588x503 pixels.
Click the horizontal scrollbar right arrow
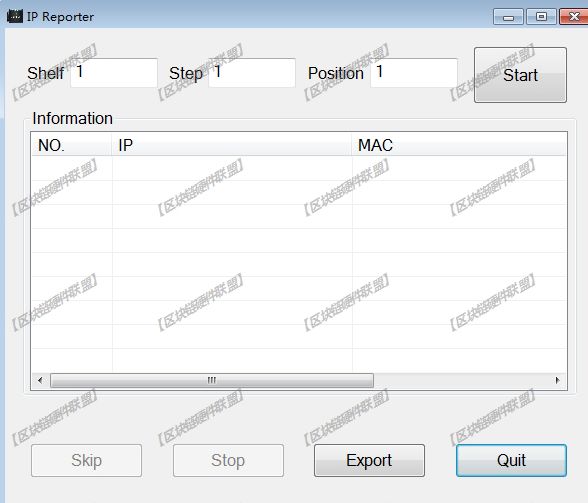(558, 380)
